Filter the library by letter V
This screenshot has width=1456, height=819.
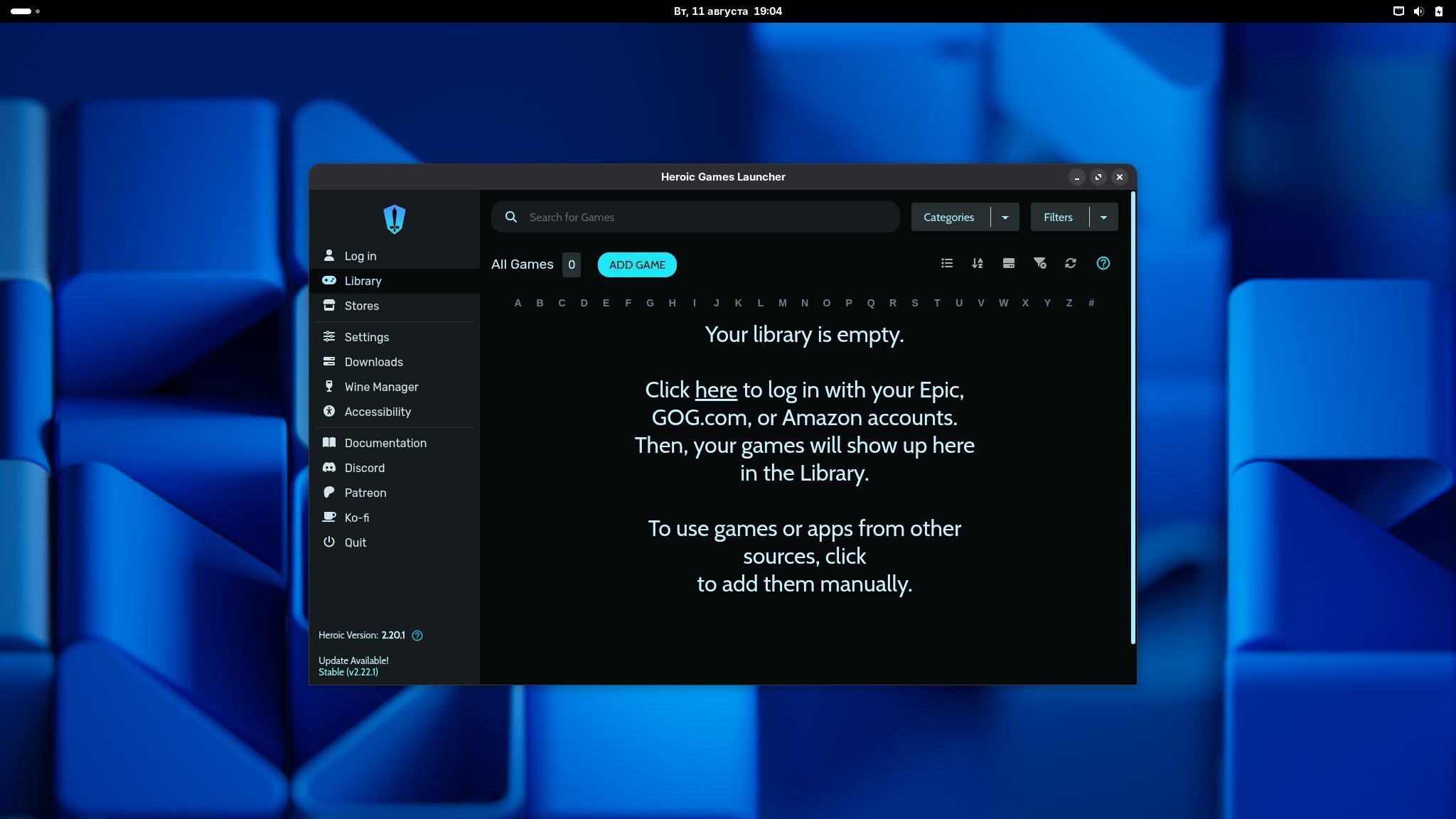[980, 303]
